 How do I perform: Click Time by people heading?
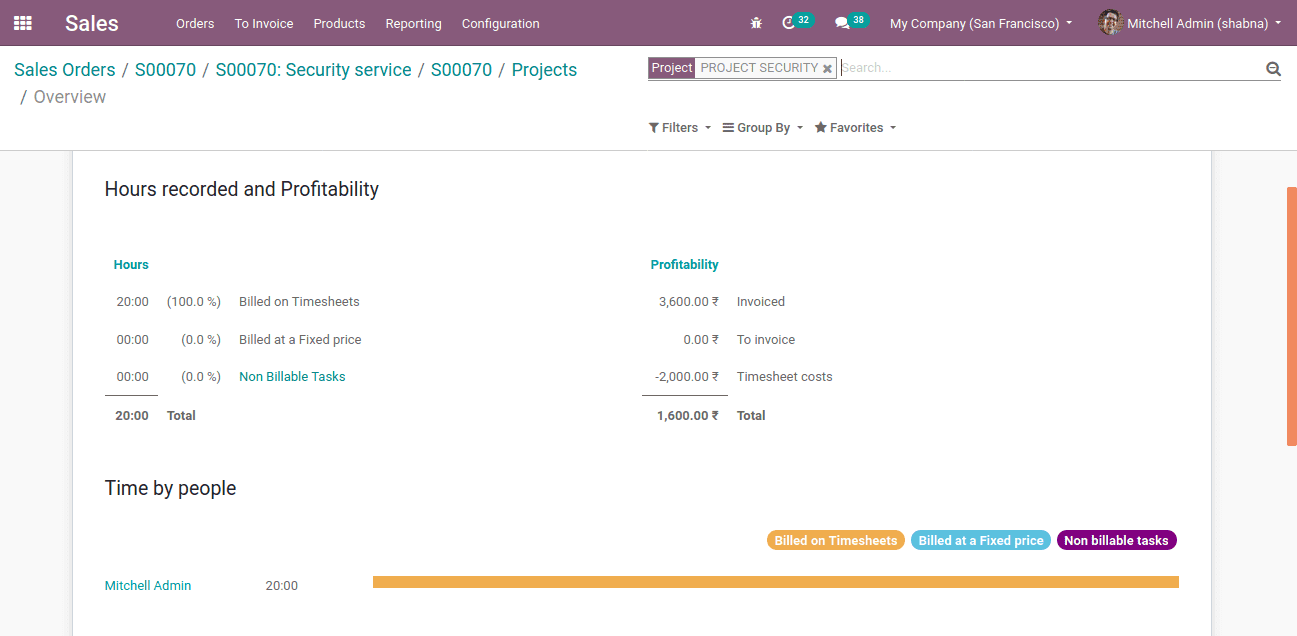coord(171,488)
